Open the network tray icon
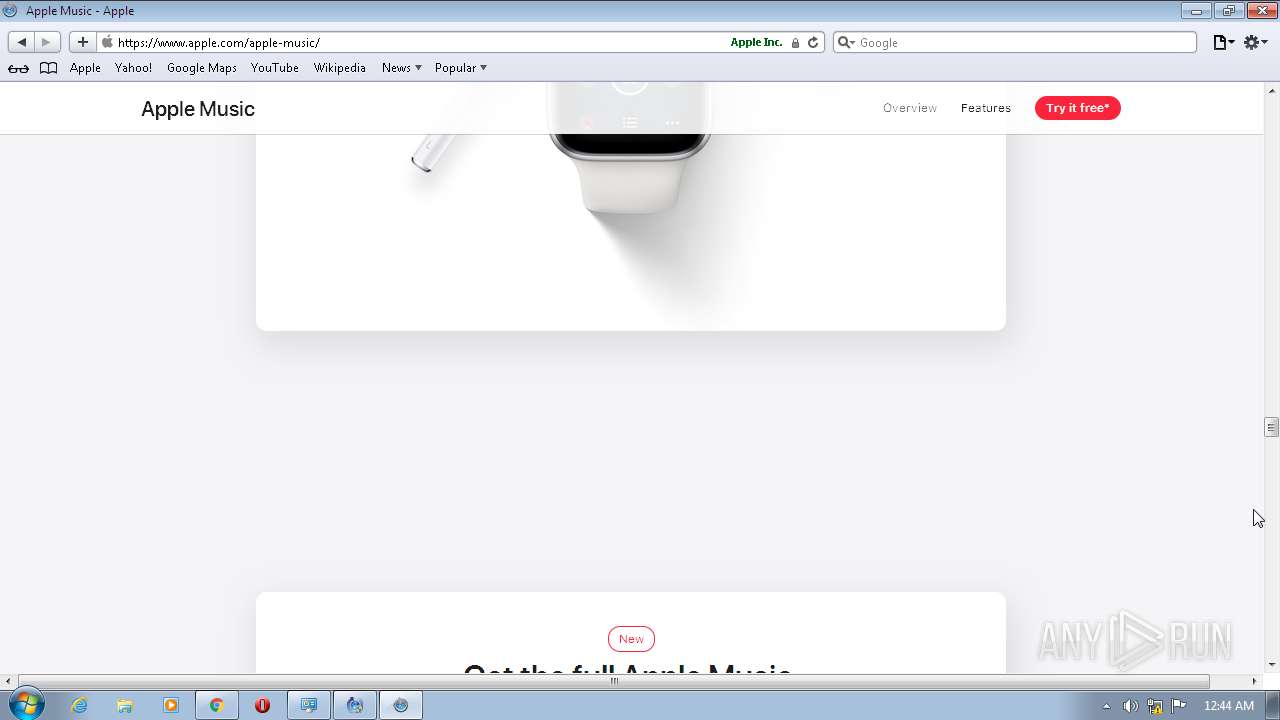 [x=1155, y=706]
